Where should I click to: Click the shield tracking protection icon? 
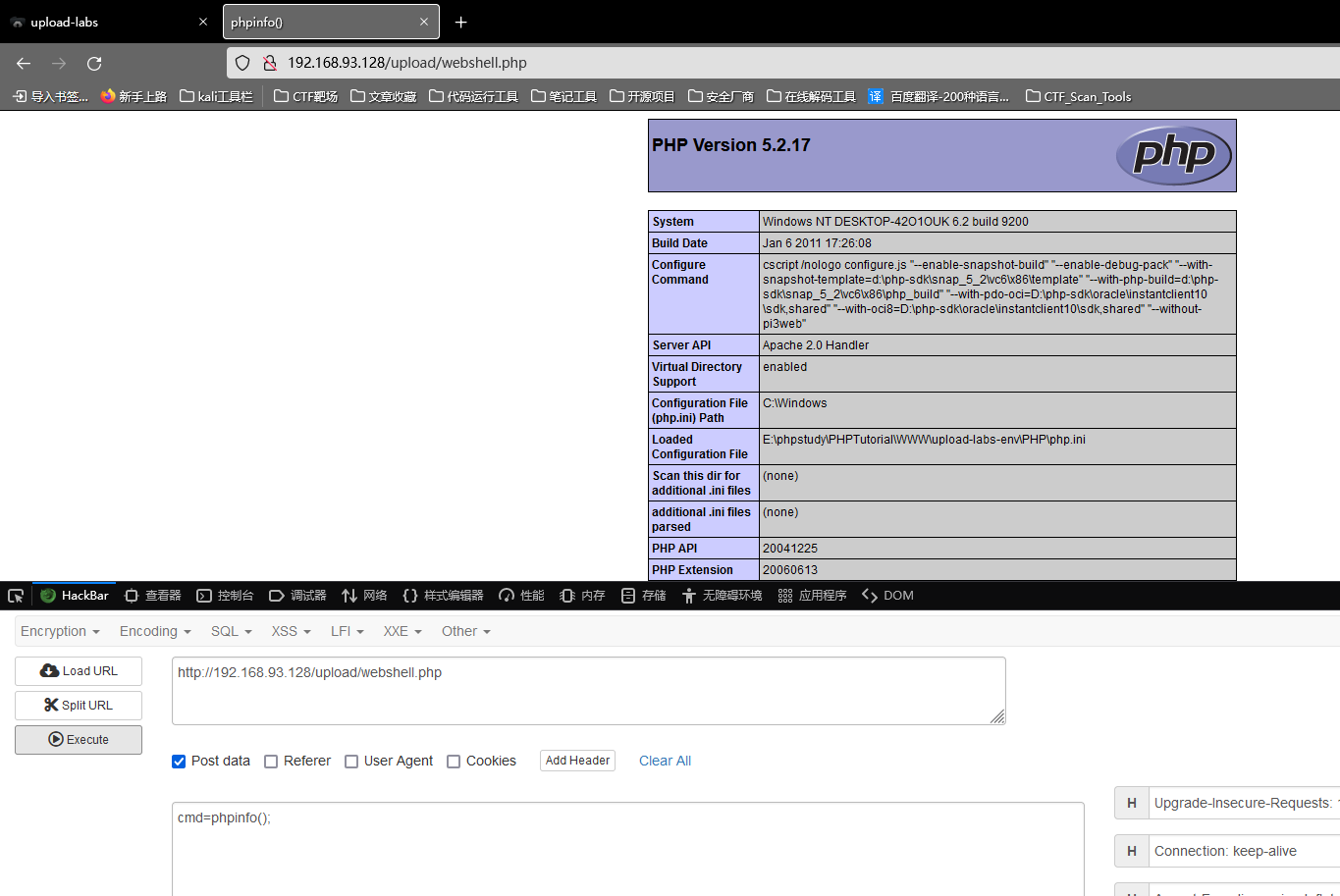(242, 63)
